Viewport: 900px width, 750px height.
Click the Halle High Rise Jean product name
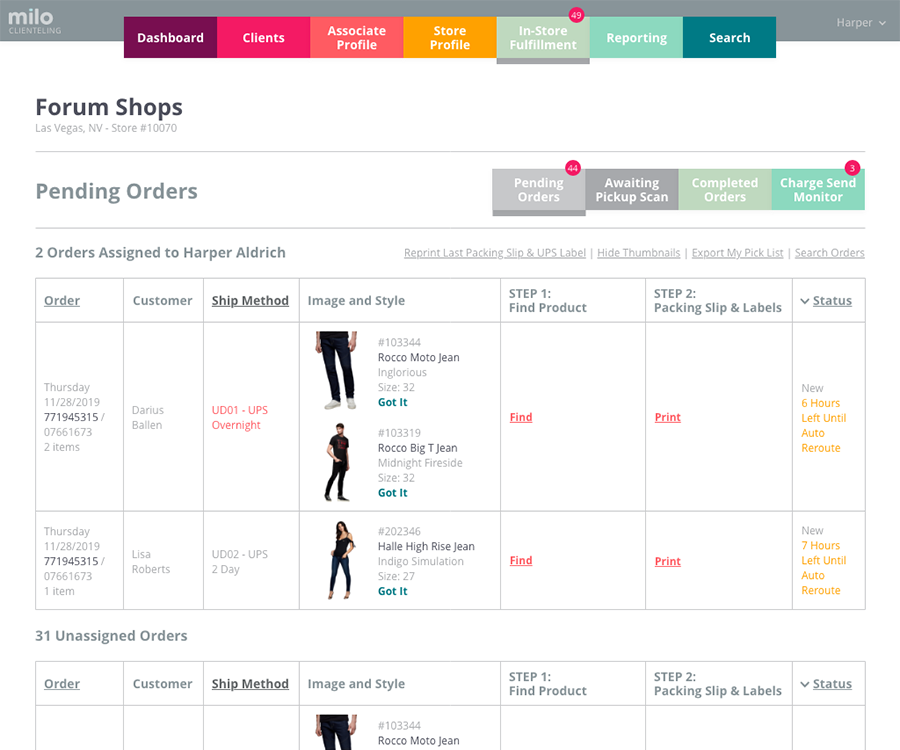click(426, 546)
